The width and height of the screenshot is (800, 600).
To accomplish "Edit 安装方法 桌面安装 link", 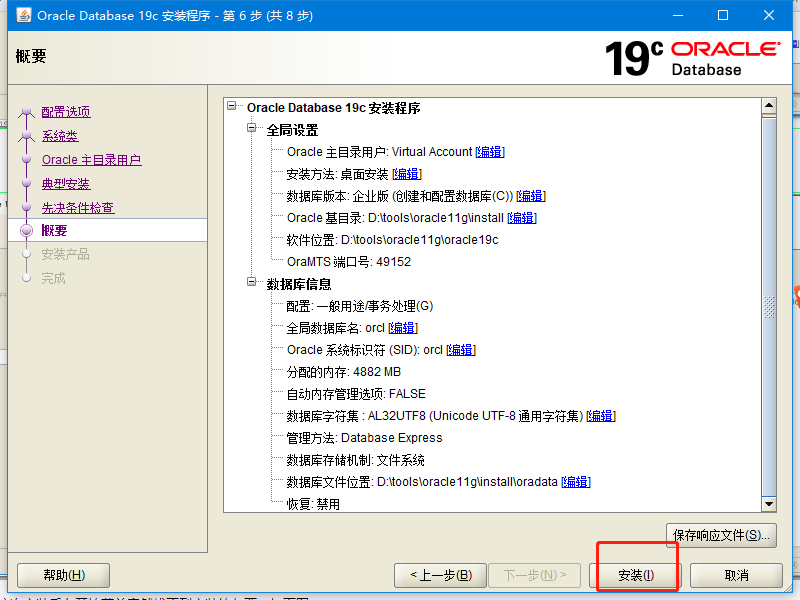I will (x=407, y=174).
